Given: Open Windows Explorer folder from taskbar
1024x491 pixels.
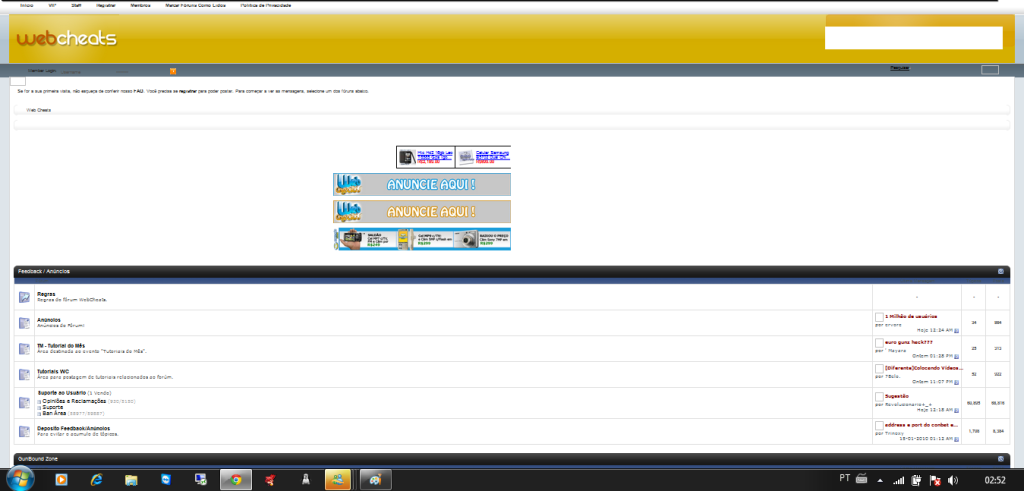Looking at the screenshot, I should (x=131, y=480).
